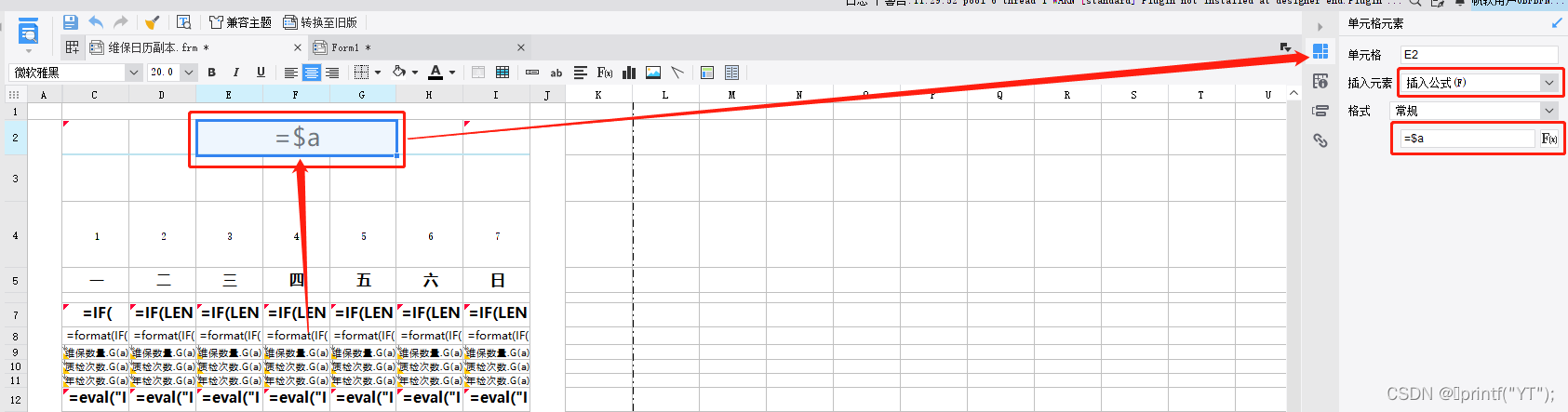Viewport: 1568px width, 412px height.
Task: Click the Save icon in top toolbar
Action: pos(71,22)
